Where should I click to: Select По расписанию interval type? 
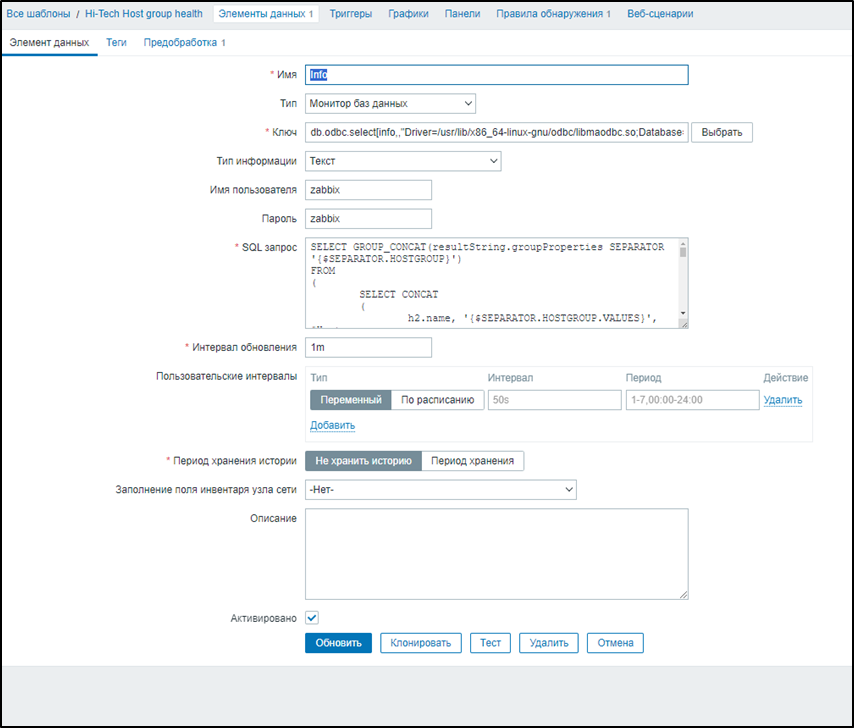coord(437,400)
